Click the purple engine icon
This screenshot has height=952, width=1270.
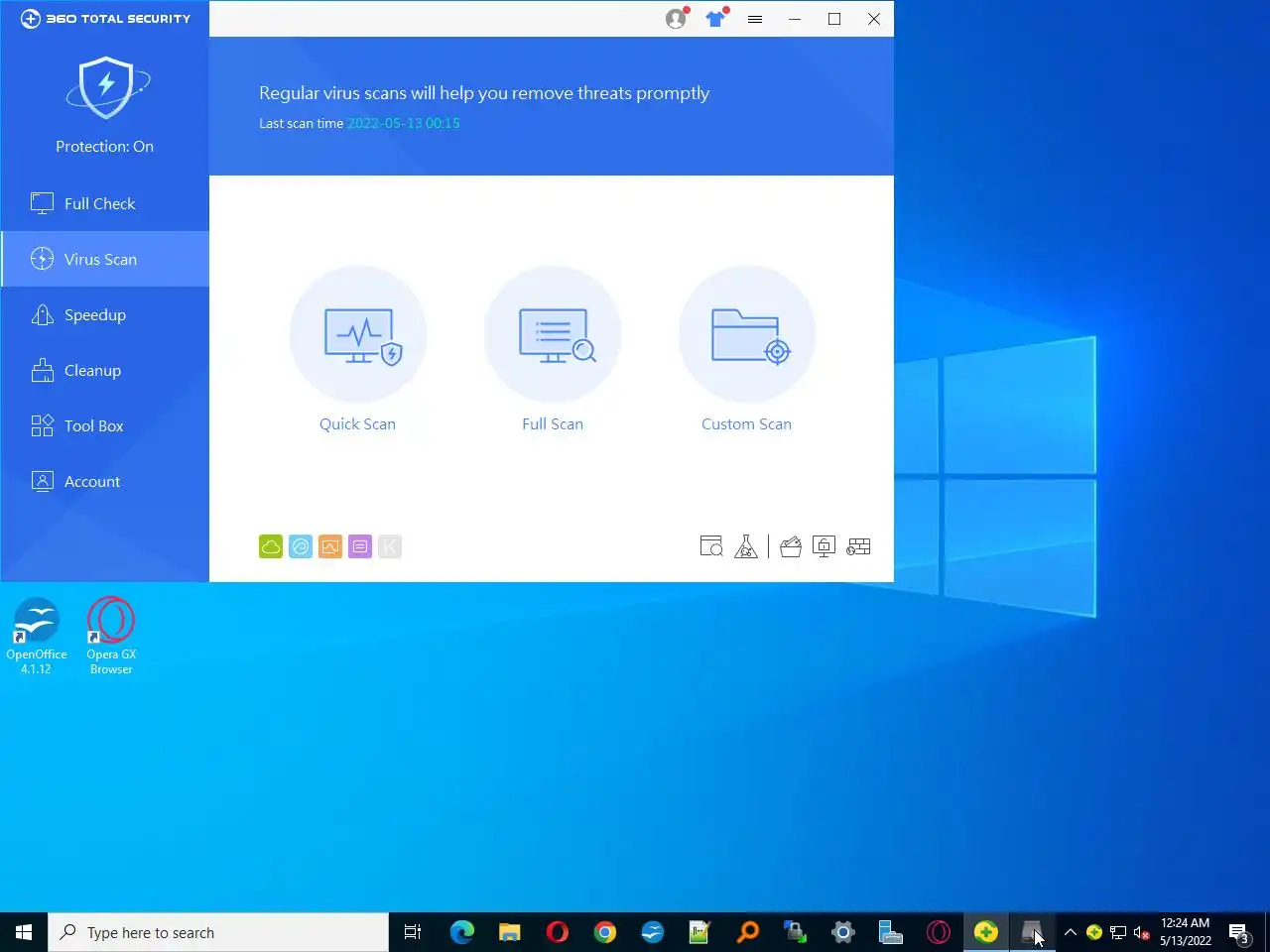pyautogui.click(x=360, y=546)
